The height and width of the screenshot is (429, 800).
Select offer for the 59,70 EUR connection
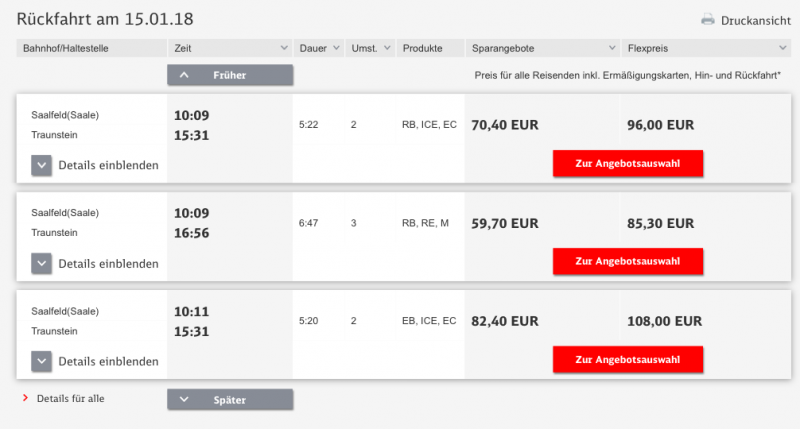pos(628,261)
